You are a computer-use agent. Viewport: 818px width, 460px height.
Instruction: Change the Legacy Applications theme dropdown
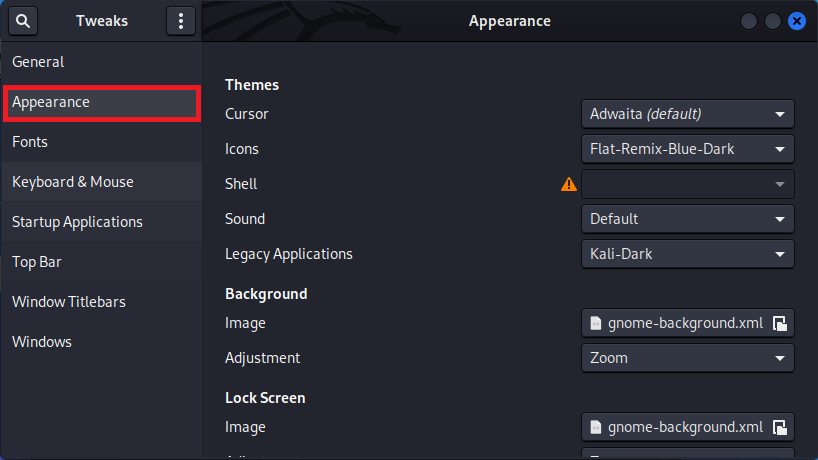(x=687, y=254)
